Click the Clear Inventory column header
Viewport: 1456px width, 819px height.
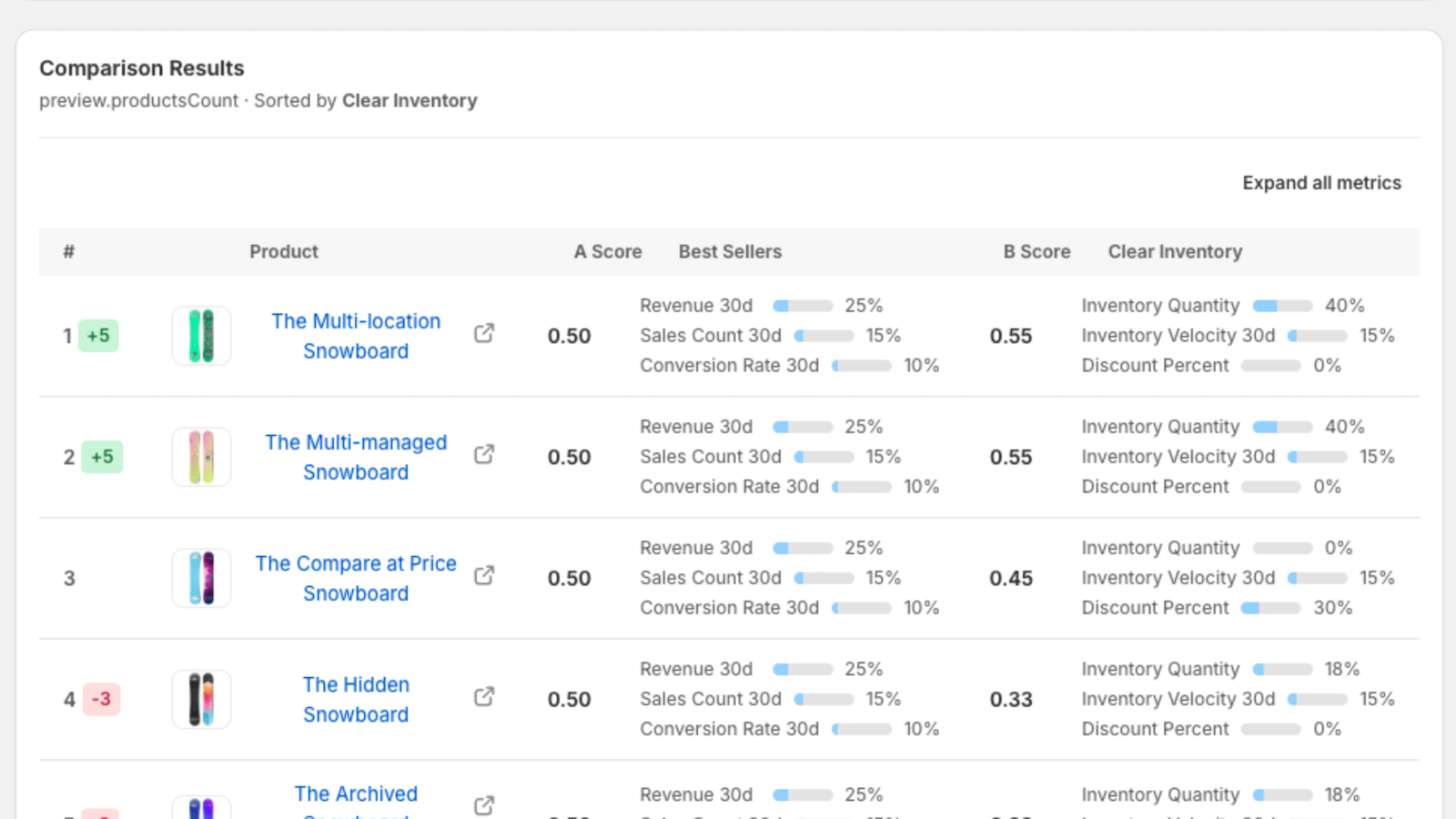(x=1174, y=252)
